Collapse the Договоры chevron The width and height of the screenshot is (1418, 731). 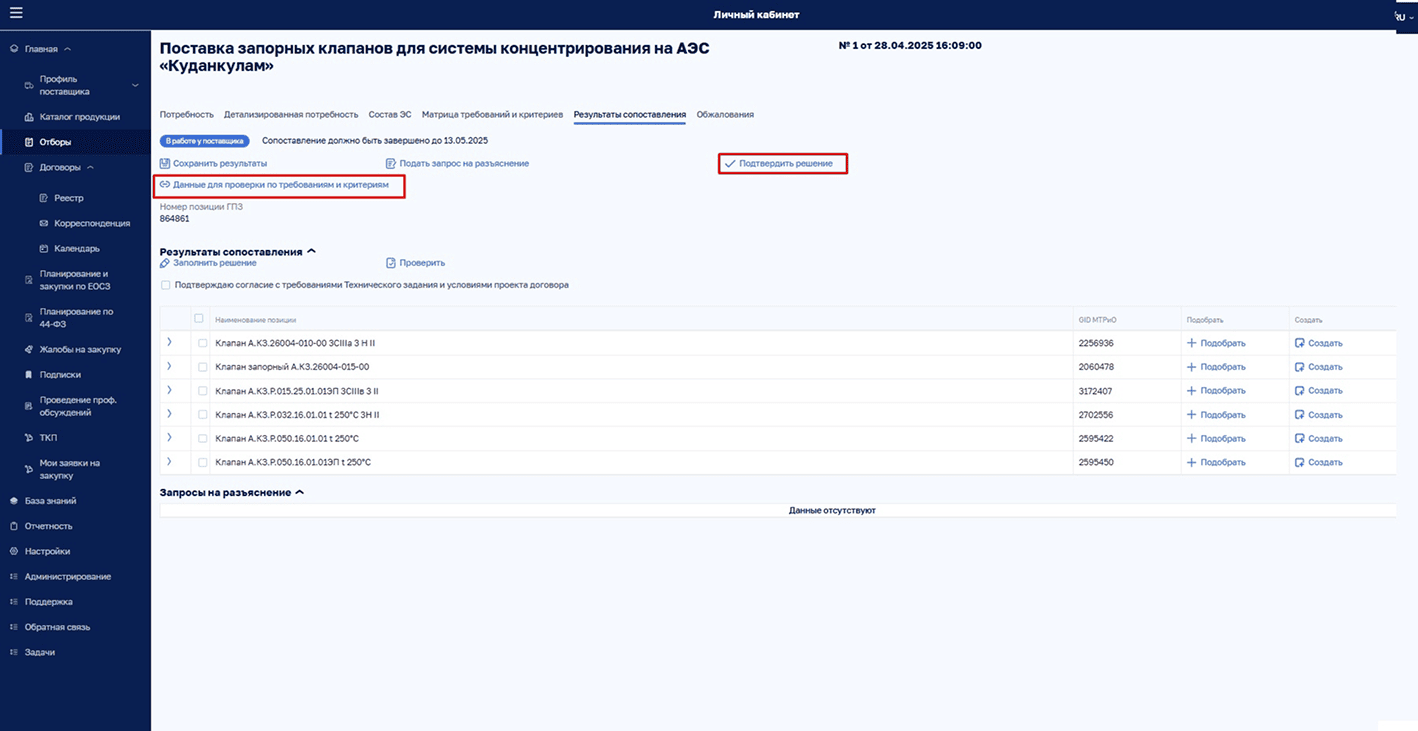tap(90, 167)
